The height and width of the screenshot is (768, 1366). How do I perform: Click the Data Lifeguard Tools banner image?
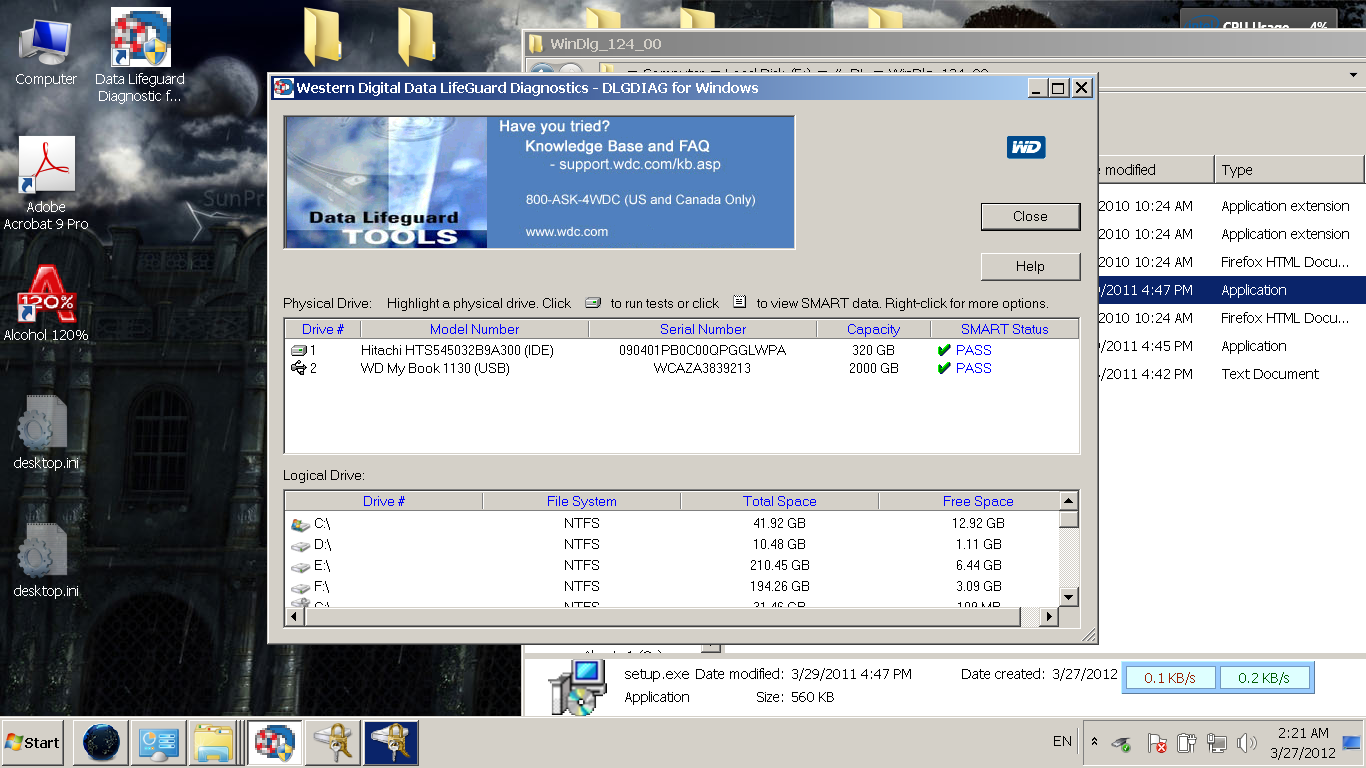tap(540, 182)
